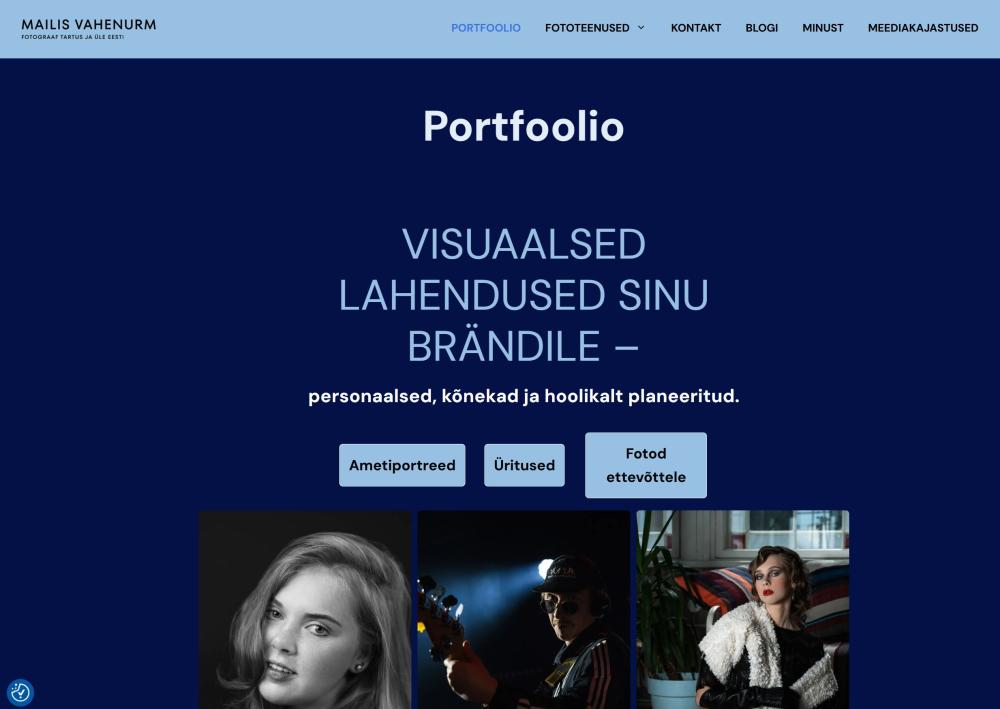Viewport: 1000px width, 709px height.
Task: Open Meediakajastused from the navigation
Action: click(923, 28)
